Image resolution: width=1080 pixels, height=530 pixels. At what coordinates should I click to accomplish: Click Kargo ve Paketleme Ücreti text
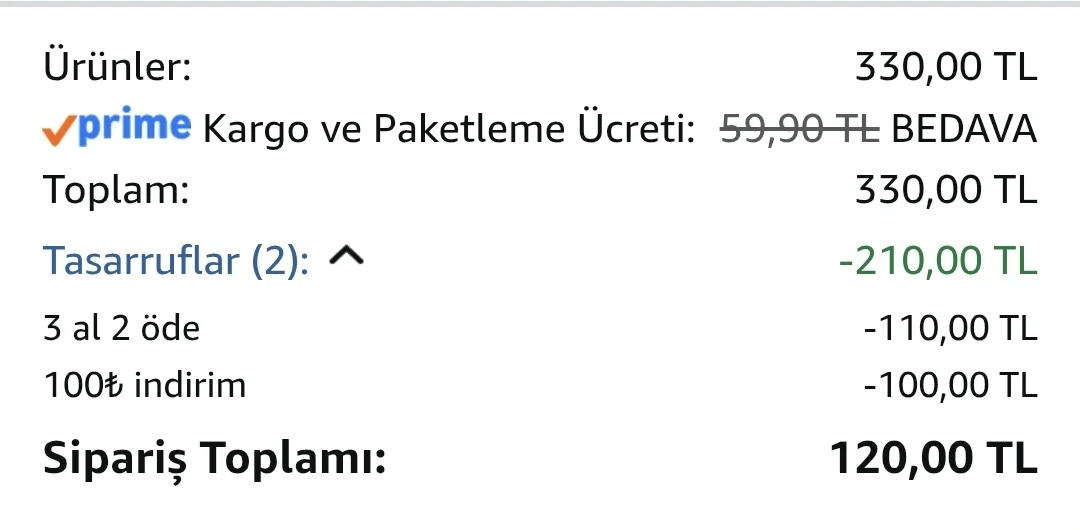[448, 129]
